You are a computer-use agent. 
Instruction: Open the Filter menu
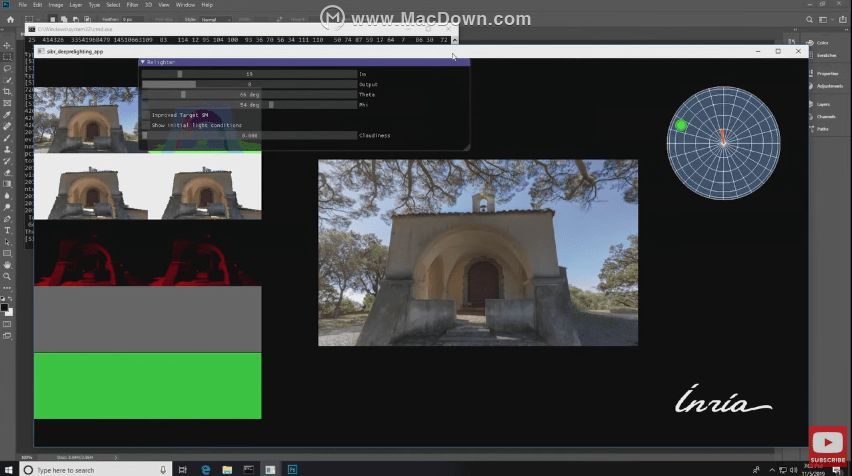point(133,5)
